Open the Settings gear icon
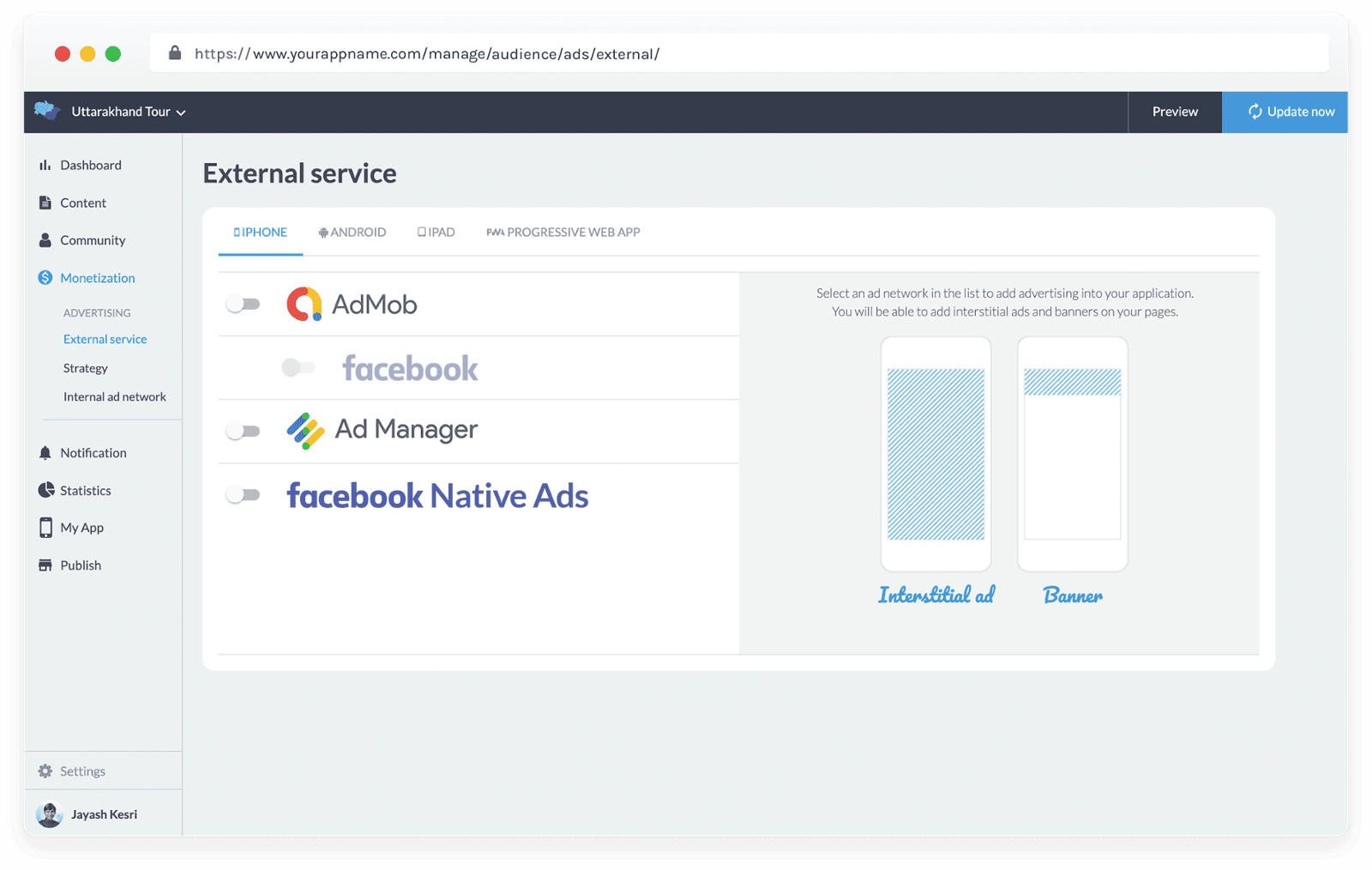The width and height of the screenshot is (1372, 870). click(45, 771)
